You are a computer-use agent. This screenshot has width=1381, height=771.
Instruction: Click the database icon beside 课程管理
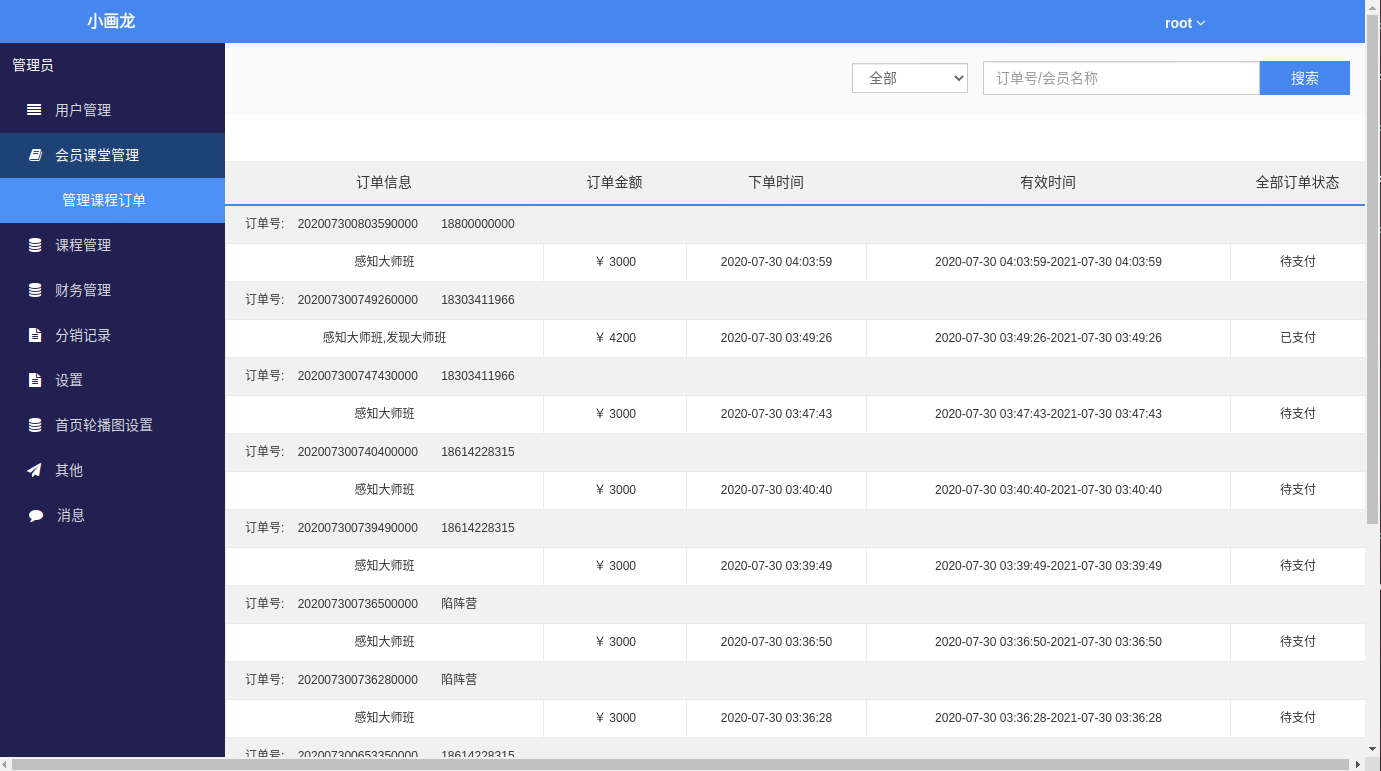tap(35, 245)
